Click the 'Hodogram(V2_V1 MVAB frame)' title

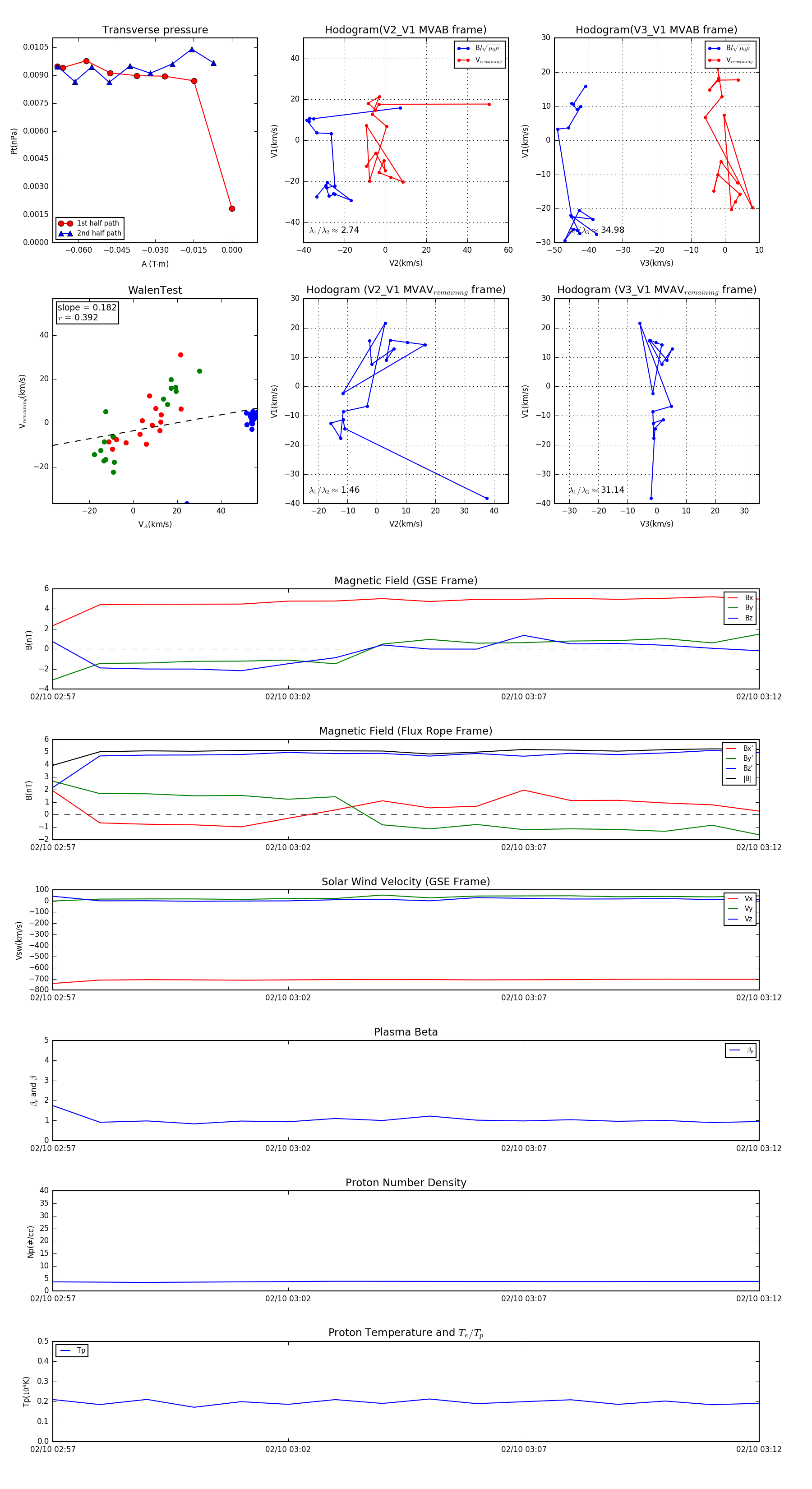pyautogui.click(x=405, y=30)
